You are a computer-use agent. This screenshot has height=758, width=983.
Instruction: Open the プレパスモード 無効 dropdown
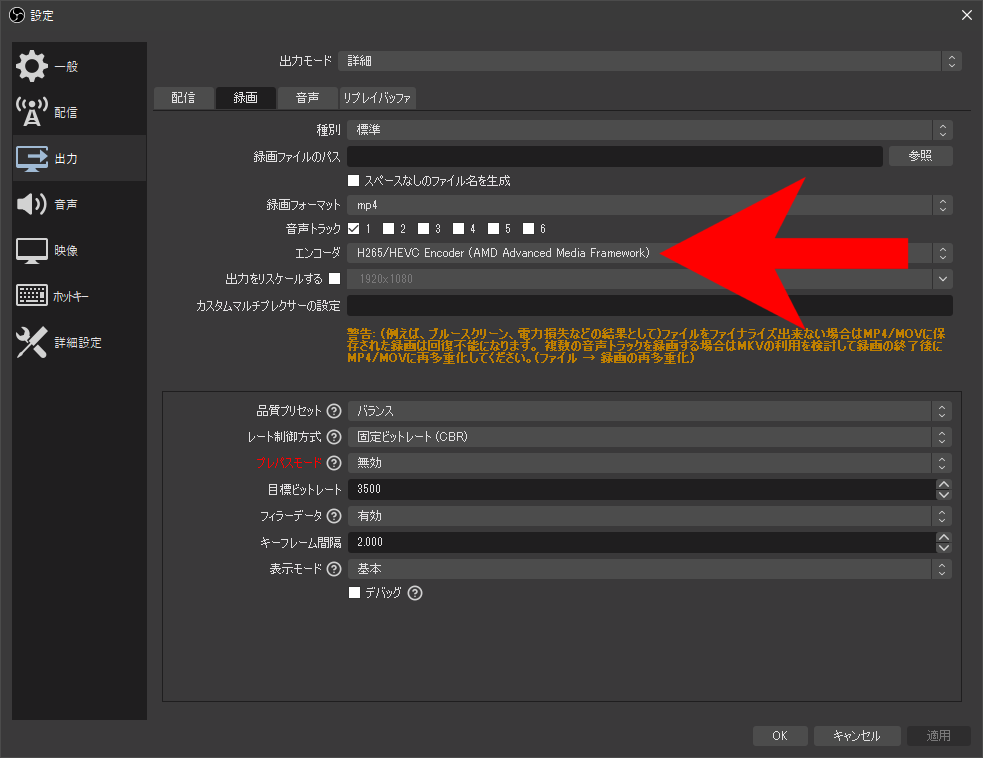click(x=650, y=463)
